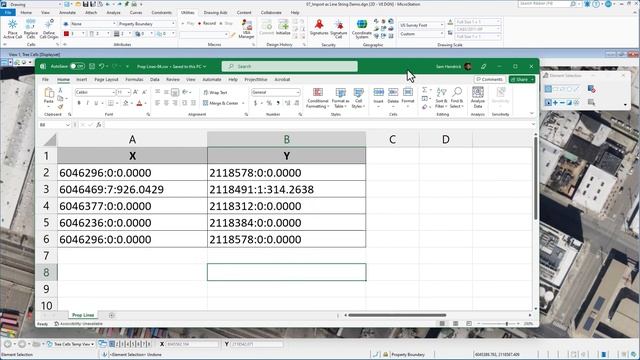Open Find & Select in Excel

(x=457, y=98)
